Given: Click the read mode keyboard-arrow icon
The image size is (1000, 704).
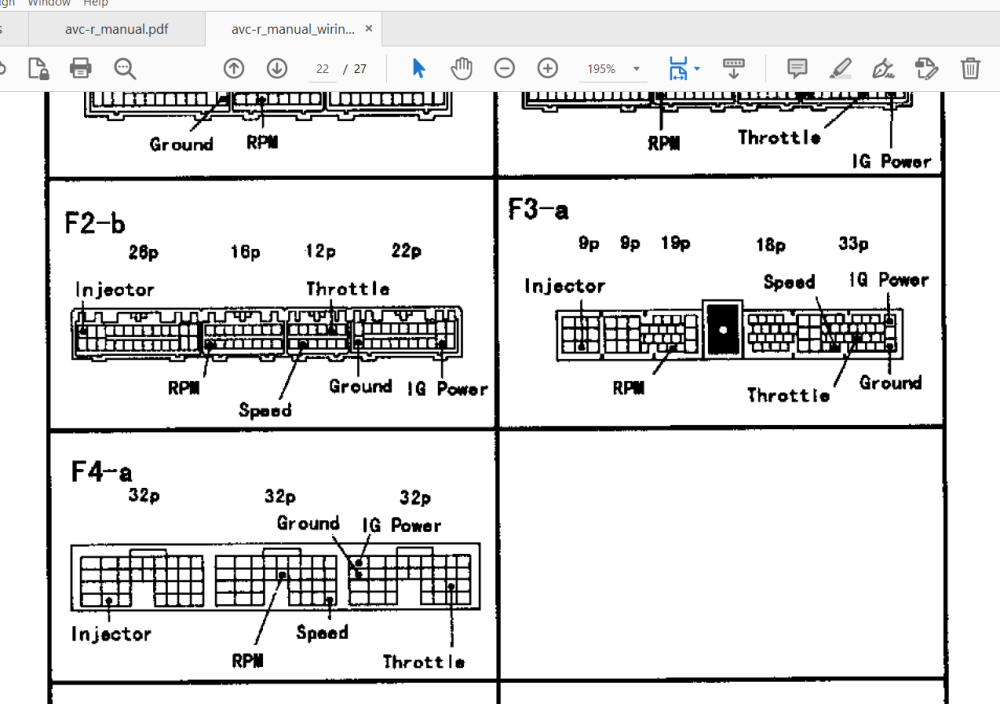Looking at the screenshot, I should 733,68.
